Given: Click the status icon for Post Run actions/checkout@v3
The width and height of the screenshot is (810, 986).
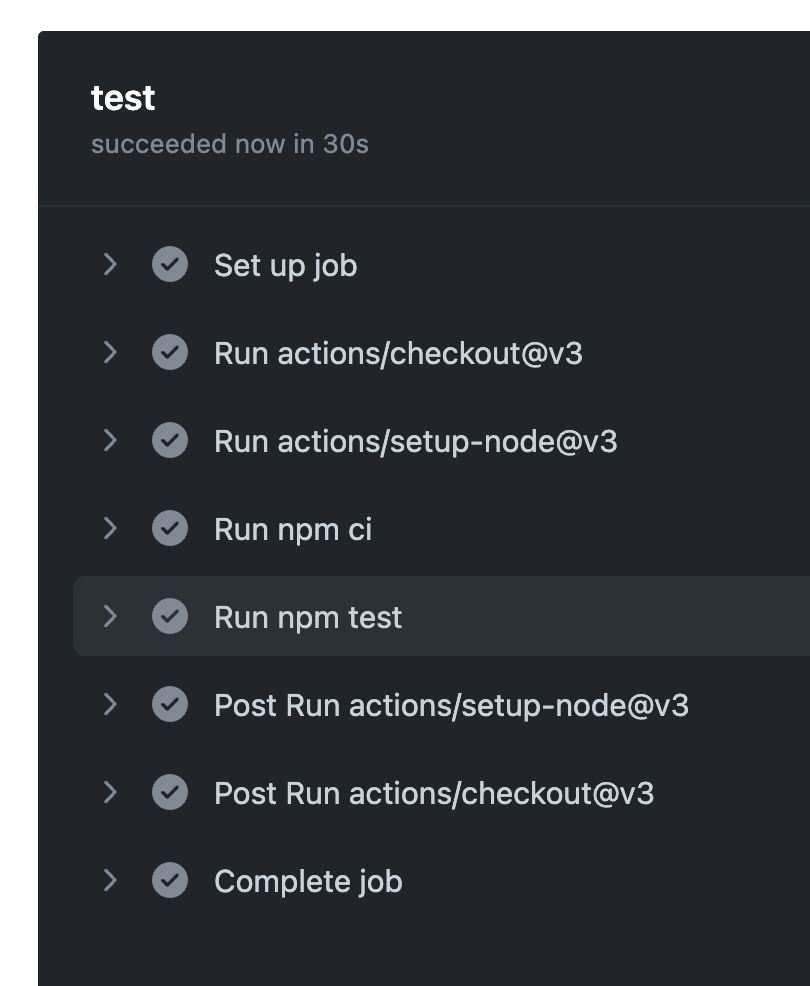Looking at the screenshot, I should coord(170,793).
